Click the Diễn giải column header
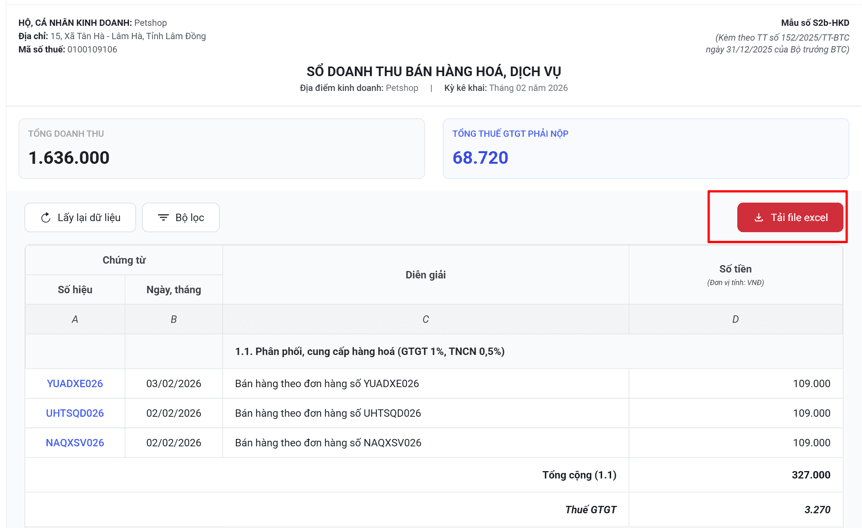Viewport: 862px width, 528px height. tap(426, 275)
